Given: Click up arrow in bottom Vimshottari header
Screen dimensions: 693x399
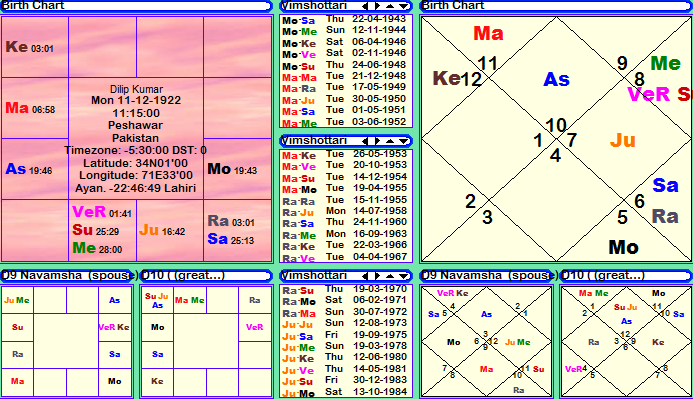Looking at the screenshot, I should click(390, 276).
